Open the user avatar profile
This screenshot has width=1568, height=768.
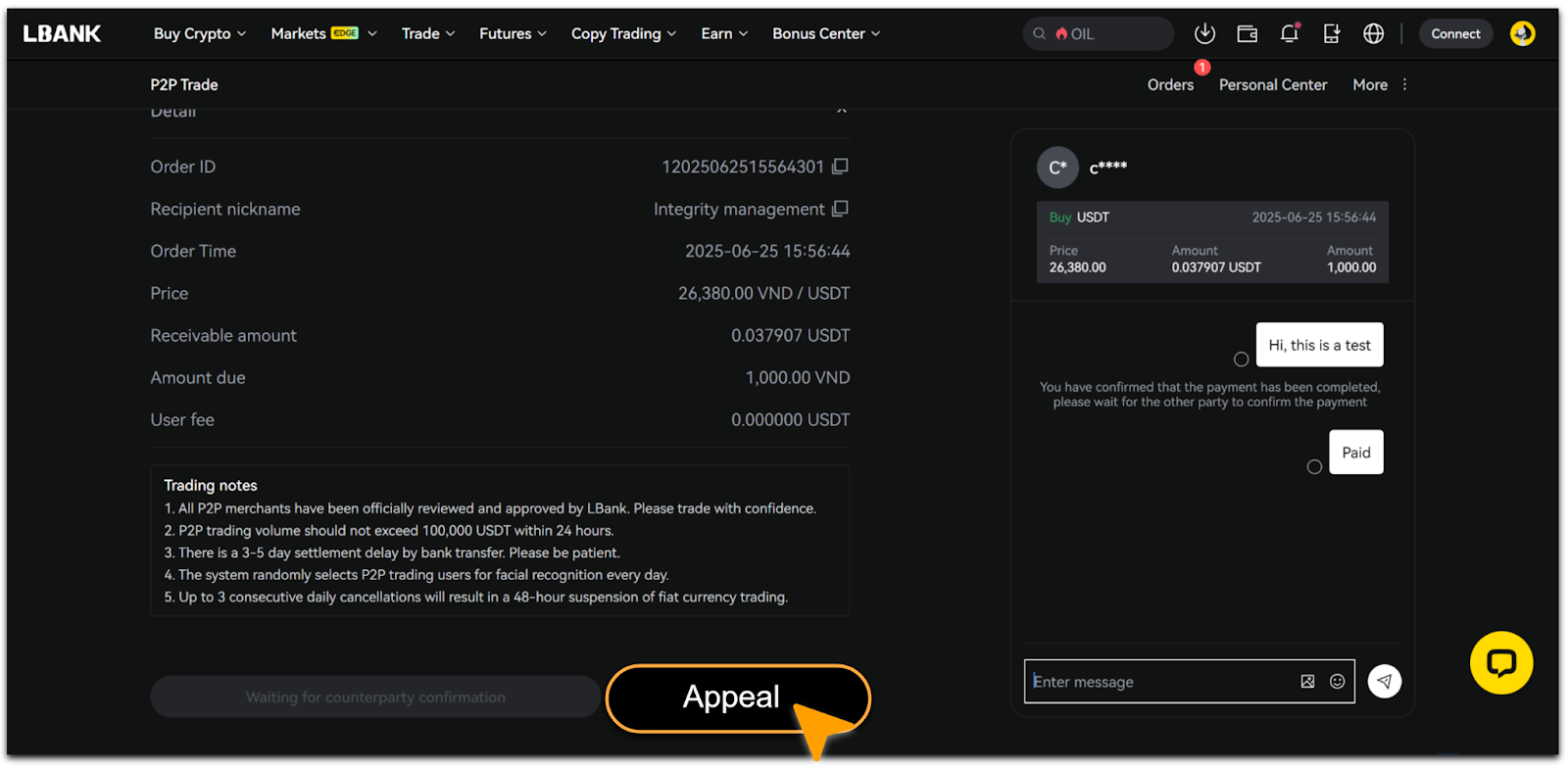pos(1522,33)
